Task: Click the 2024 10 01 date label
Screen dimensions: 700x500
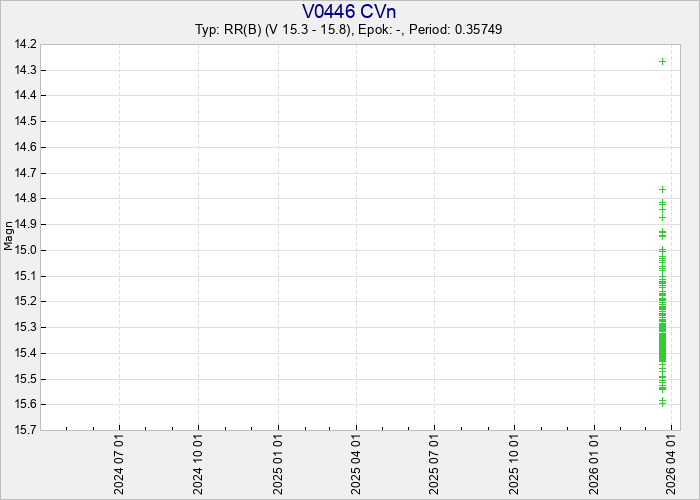Action: point(199,462)
